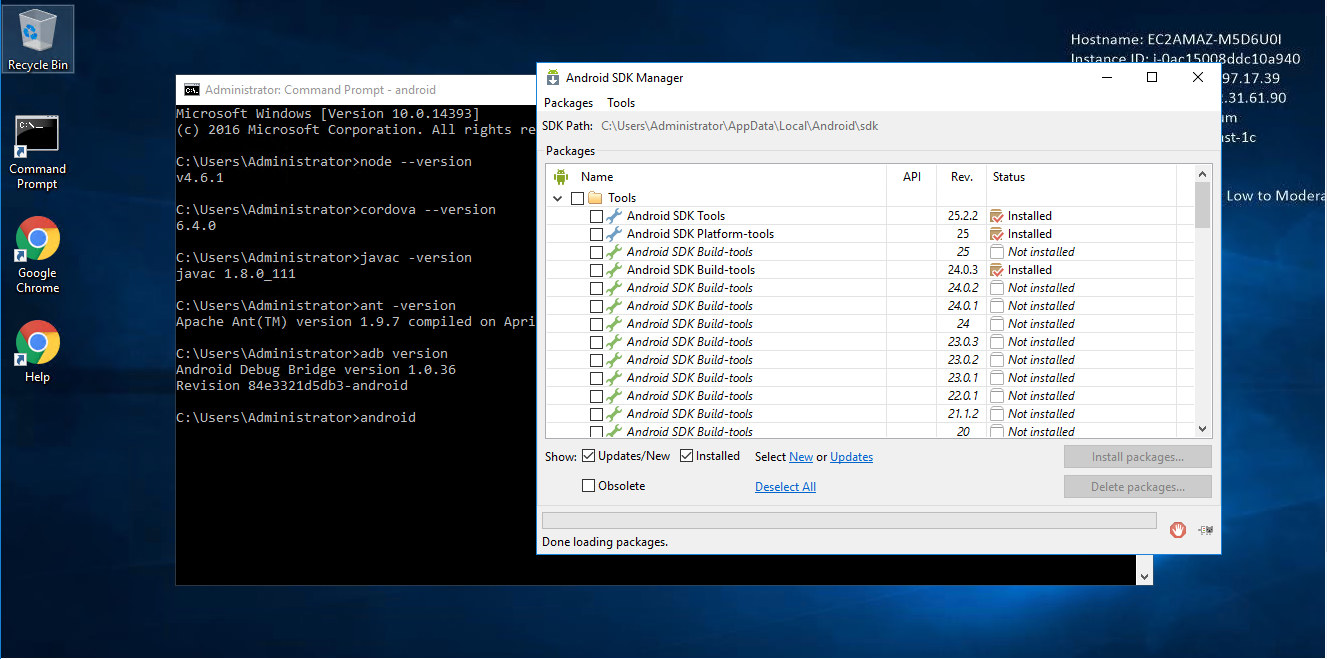Click the Deselect All link
This screenshot has width=1327, height=659.
(785, 487)
